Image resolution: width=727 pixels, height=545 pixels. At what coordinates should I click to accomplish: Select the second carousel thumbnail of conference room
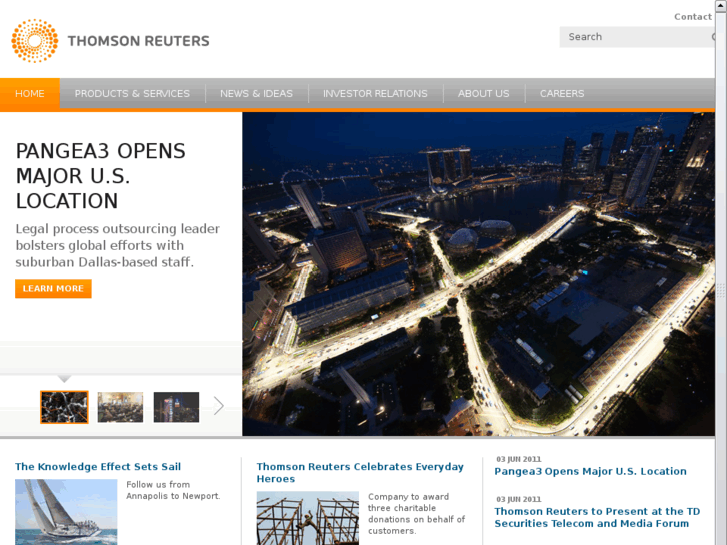(x=120, y=407)
